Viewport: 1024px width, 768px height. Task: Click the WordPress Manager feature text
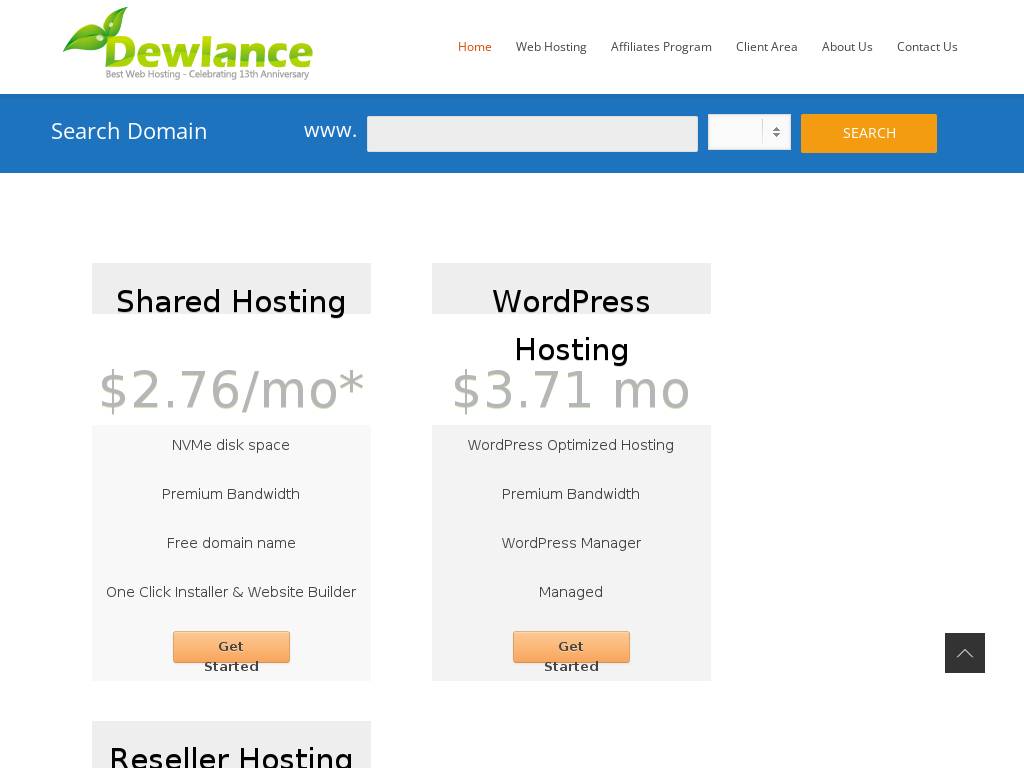pyautogui.click(x=571, y=543)
